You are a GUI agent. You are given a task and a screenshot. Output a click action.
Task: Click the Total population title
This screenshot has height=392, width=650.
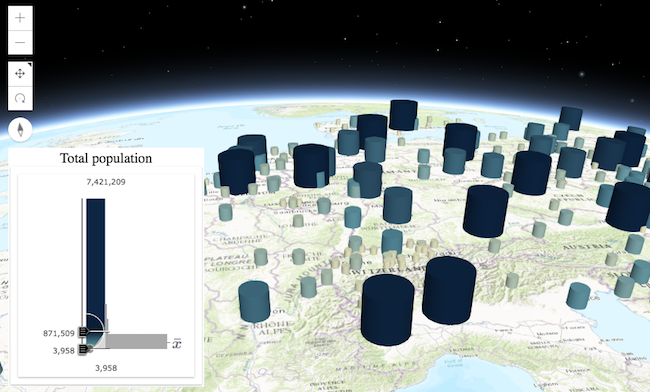(x=106, y=158)
